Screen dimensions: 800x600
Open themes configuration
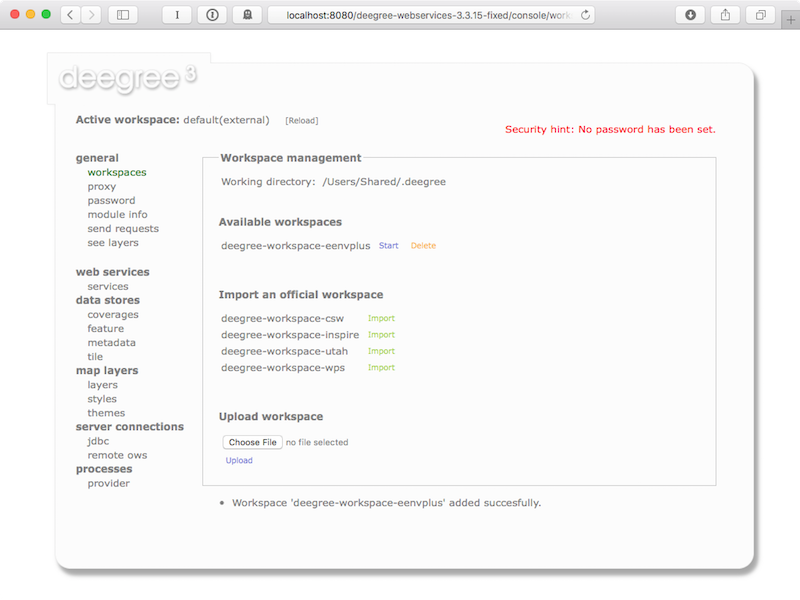(x=106, y=413)
